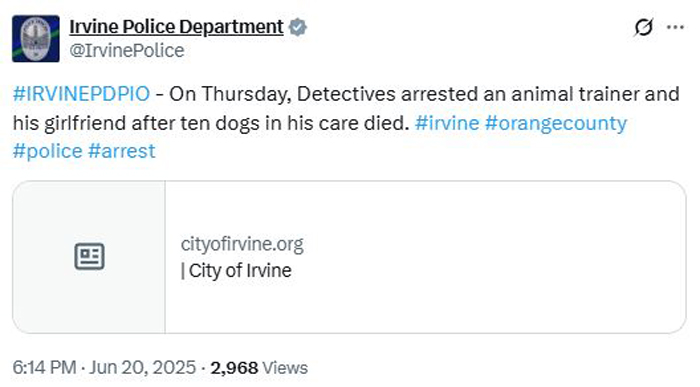
Task: Open the #police hashtag
Action: tap(48, 151)
